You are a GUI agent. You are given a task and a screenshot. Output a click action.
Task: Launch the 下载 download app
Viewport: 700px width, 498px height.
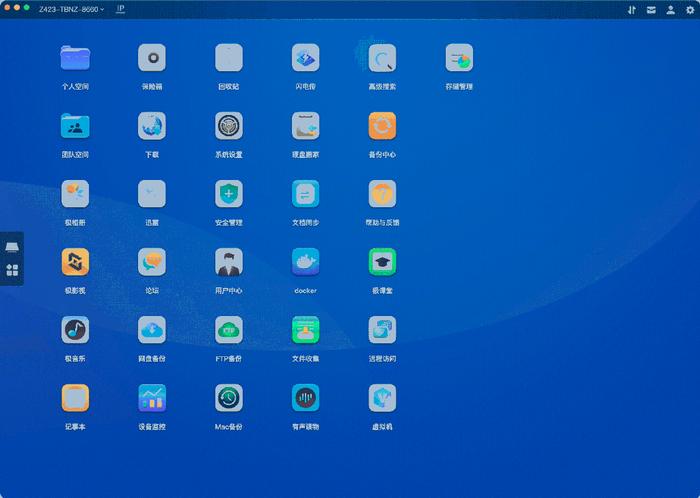152,126
